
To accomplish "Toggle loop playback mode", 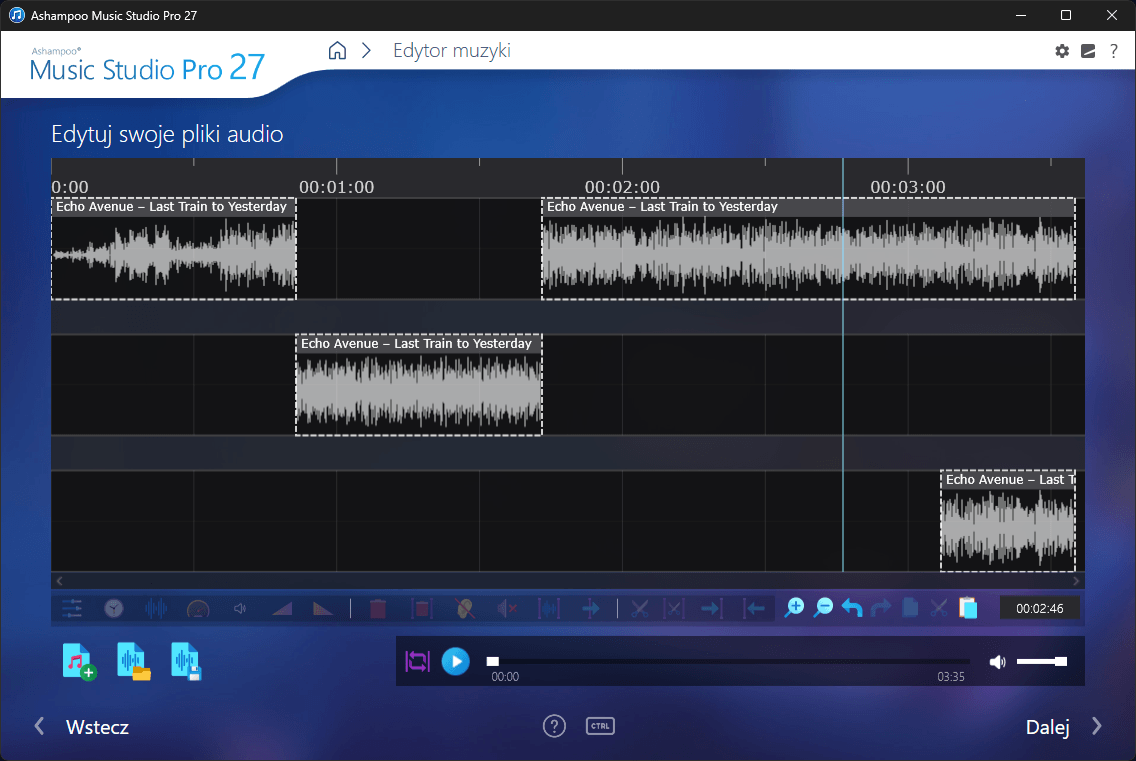I will click(x=417, y=661).
